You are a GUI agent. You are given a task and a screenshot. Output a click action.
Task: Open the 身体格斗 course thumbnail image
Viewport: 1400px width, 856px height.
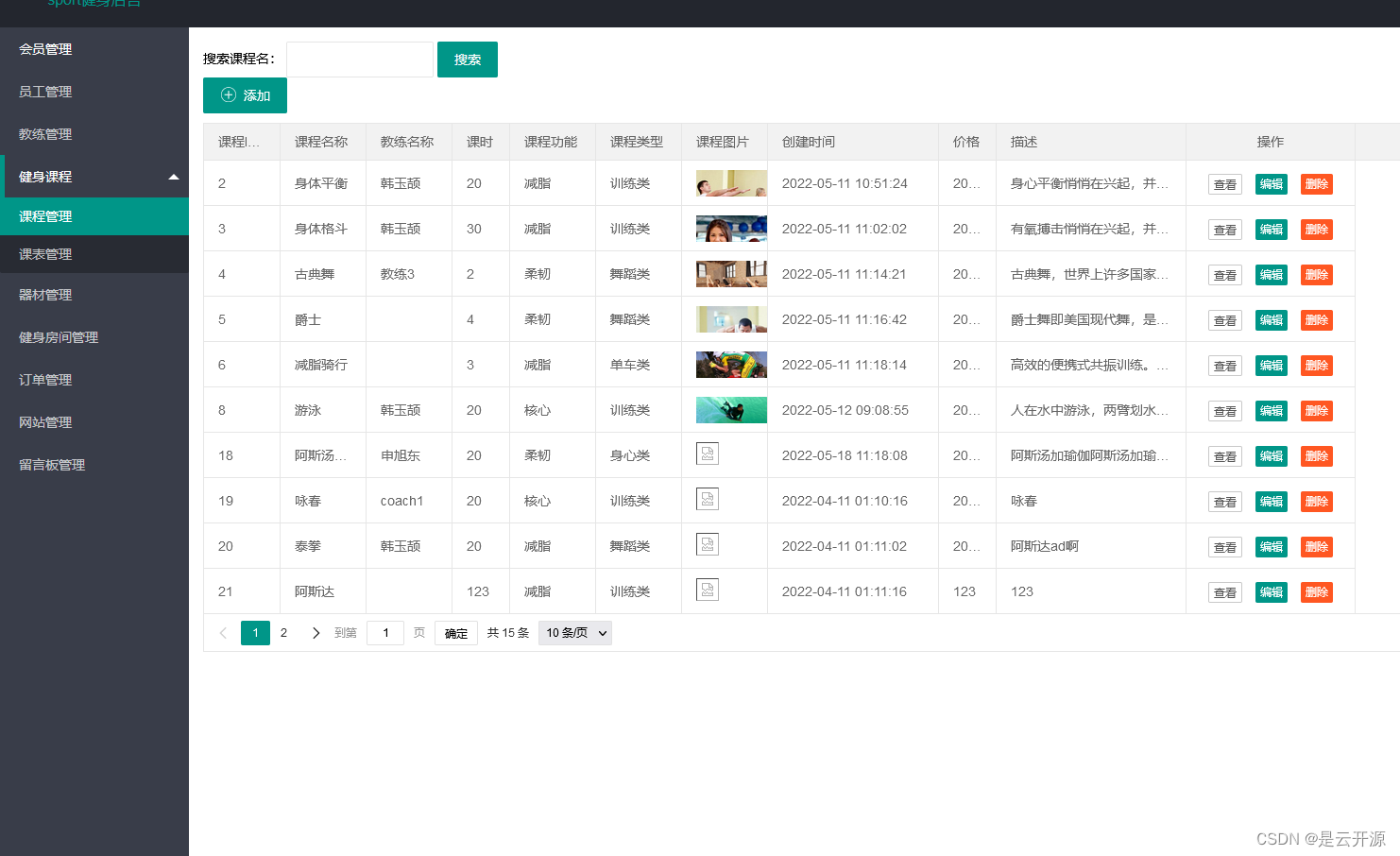pyautogui.click(x=731, y=229)
